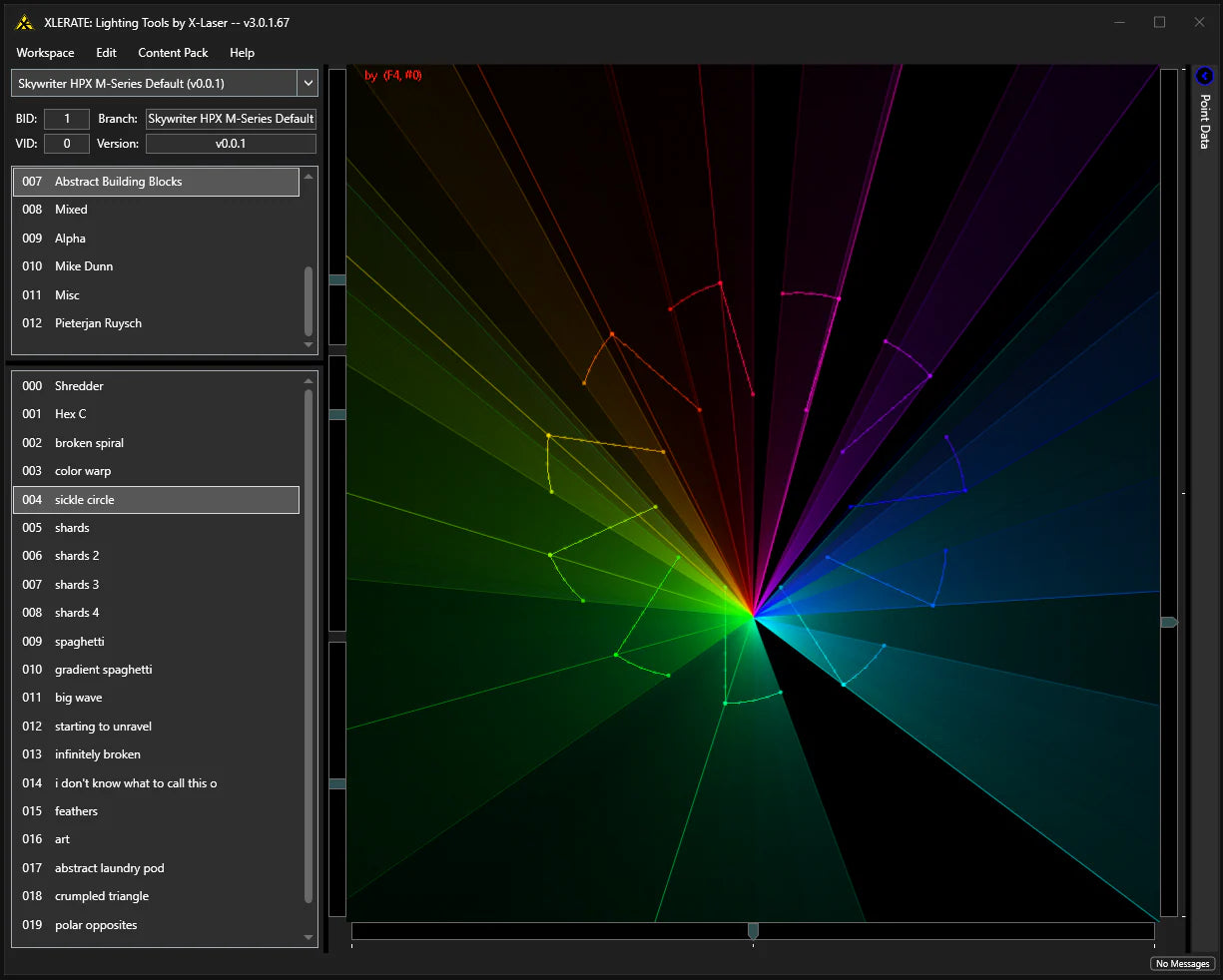Click scroll-down arrow in the category list

pyautogui.click(x=308, y=345)
